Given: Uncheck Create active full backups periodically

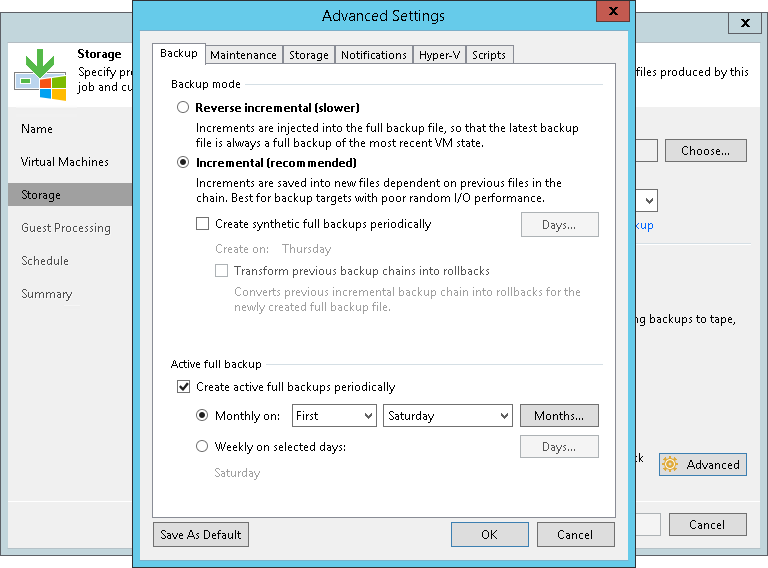Looking at the screenshot, I should (x=183, y=387).
